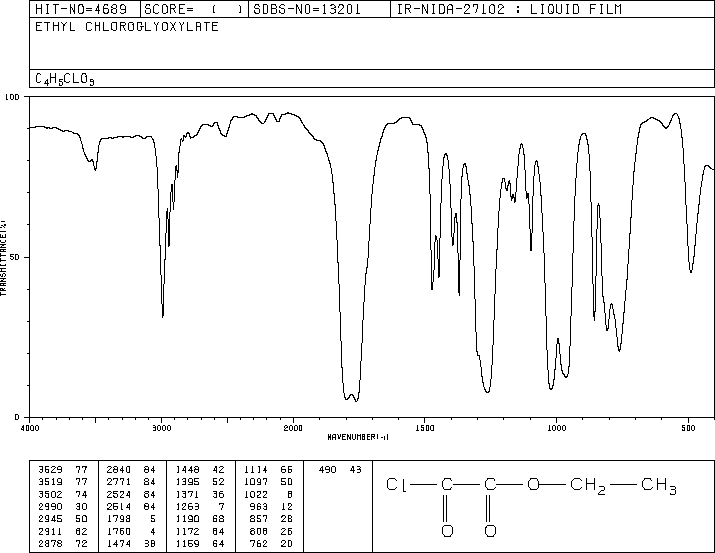Viewport: 715px width, 553px height.
Task: Click transmittance '42' beside peak 1448
Action: (218, 470)
